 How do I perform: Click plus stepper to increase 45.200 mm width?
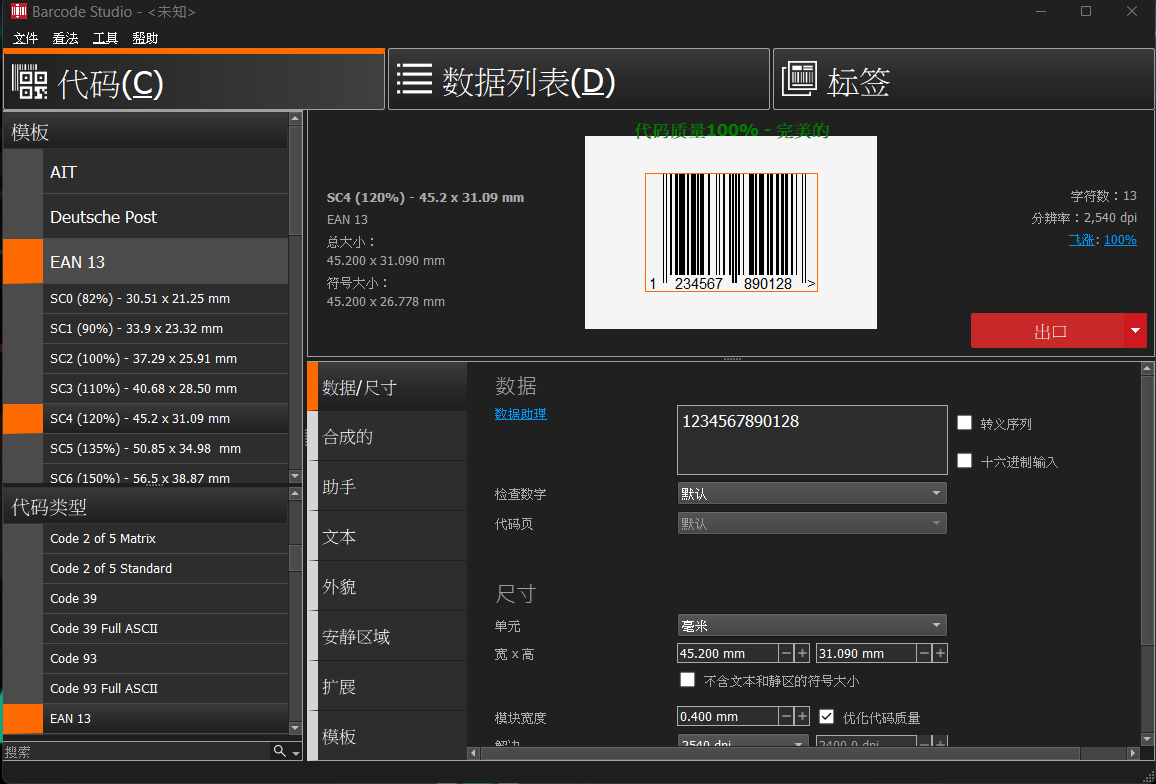pyautogui.click(x=800, y=653)
